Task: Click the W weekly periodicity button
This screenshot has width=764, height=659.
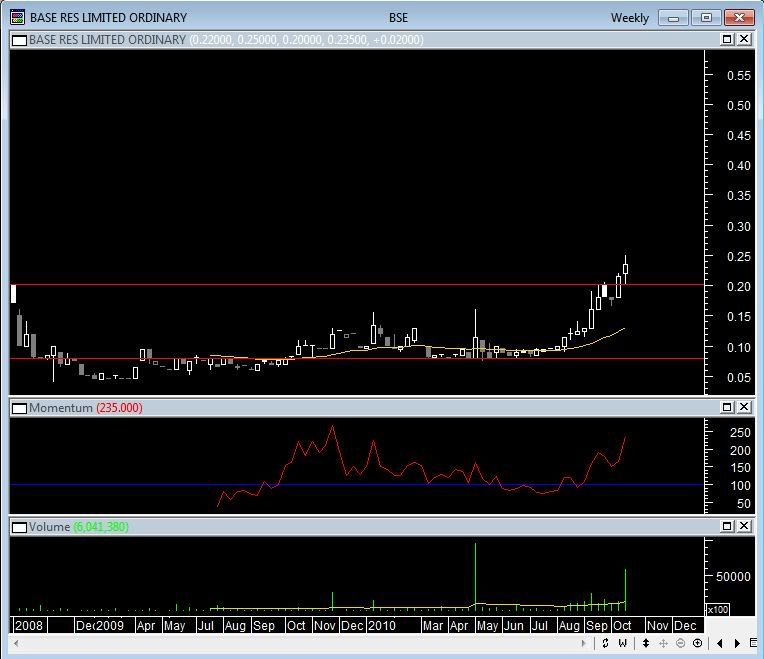Action: 622,643
